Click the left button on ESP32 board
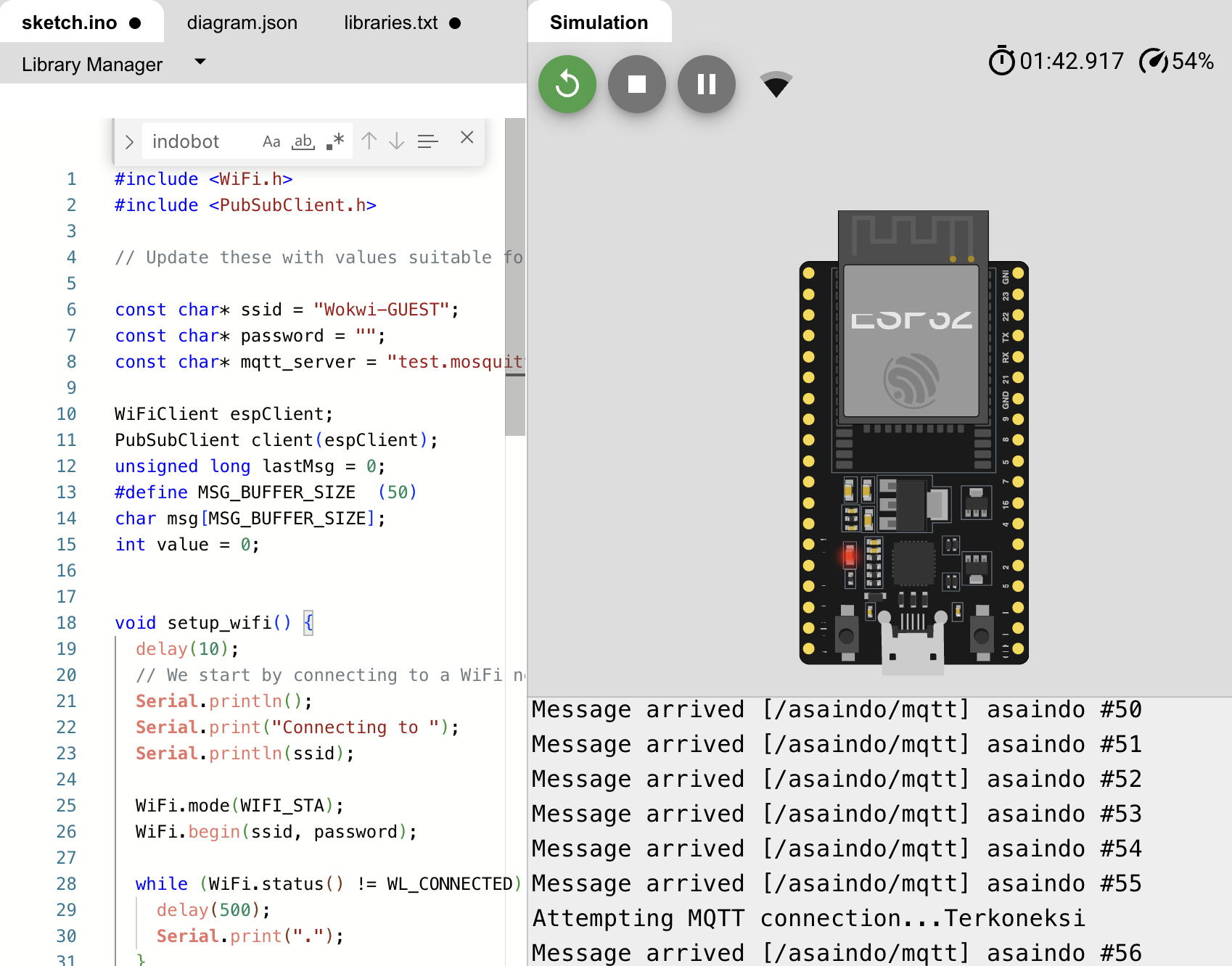1232x966 pixels. (846, 635)
